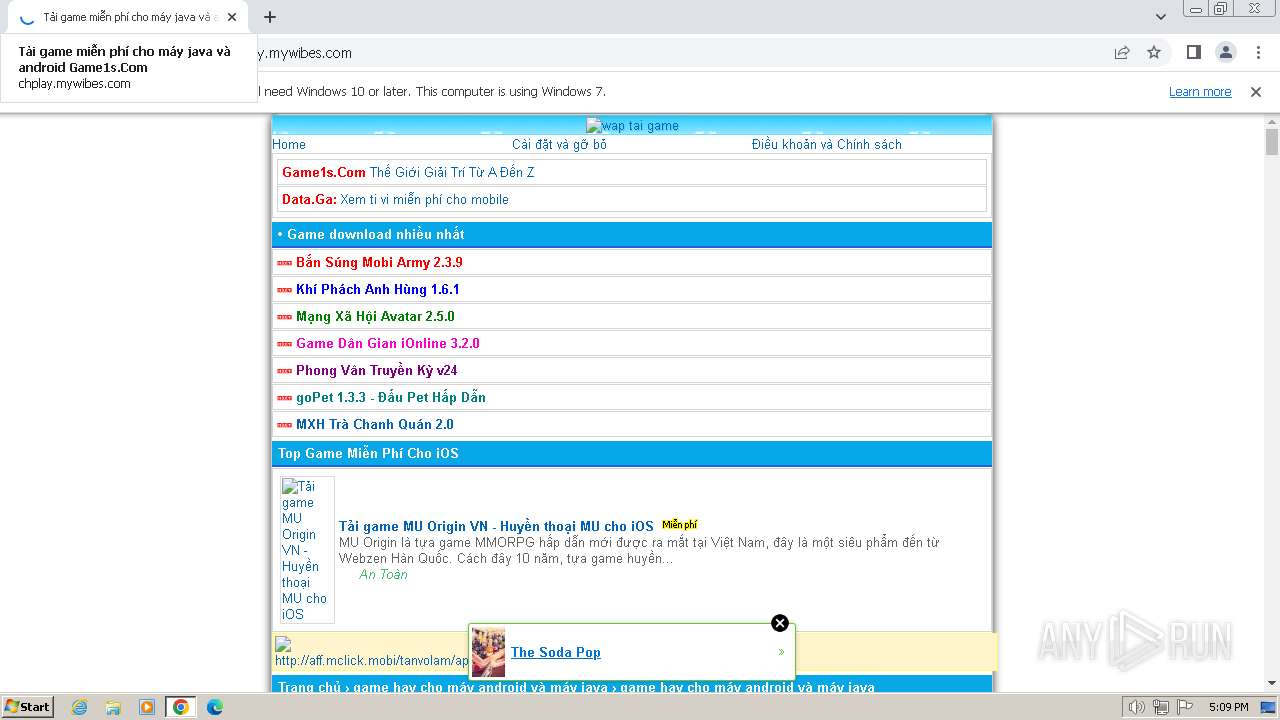Open the Game1s.Com link

324,172
